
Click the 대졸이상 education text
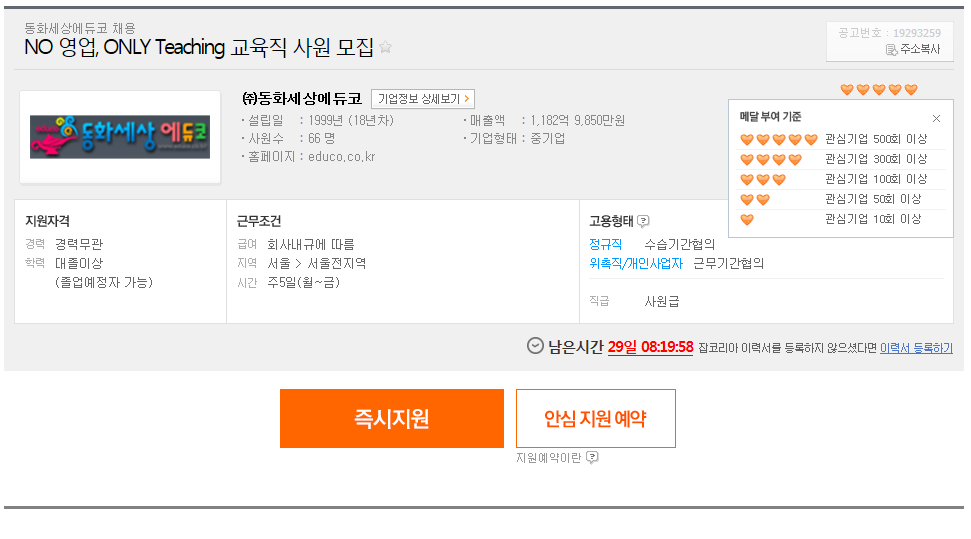pos(79,263)
